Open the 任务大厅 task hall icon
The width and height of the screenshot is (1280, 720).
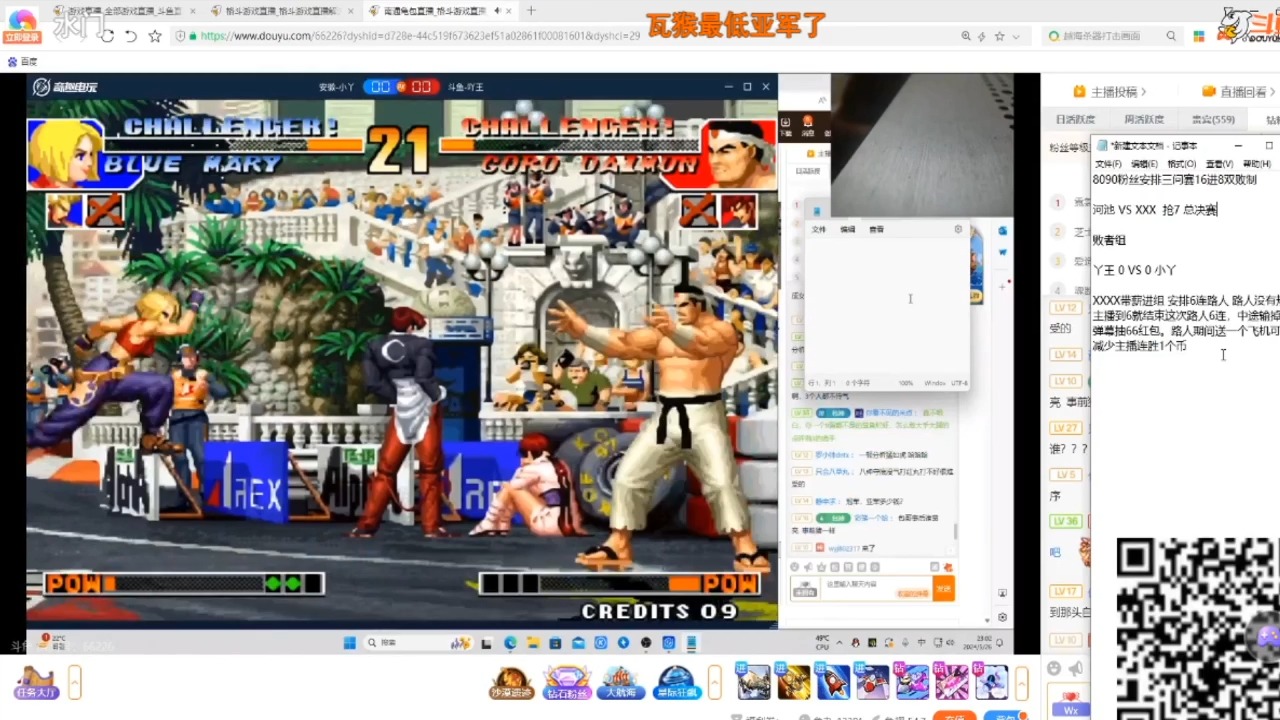coord(35,683)
